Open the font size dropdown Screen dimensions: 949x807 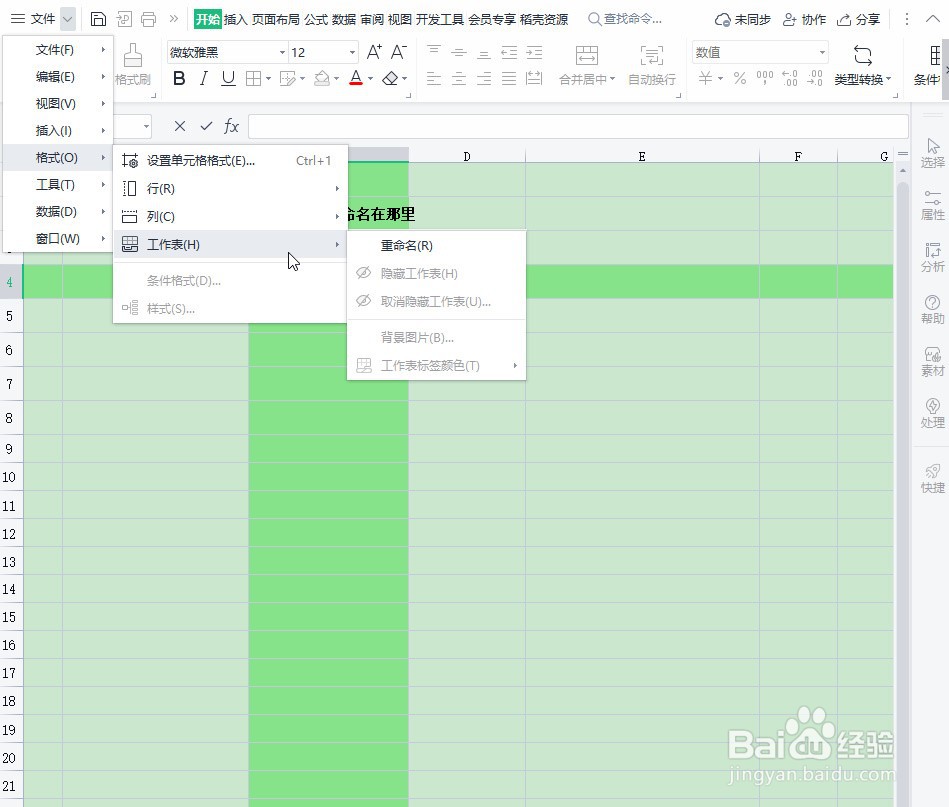(352, 53)
